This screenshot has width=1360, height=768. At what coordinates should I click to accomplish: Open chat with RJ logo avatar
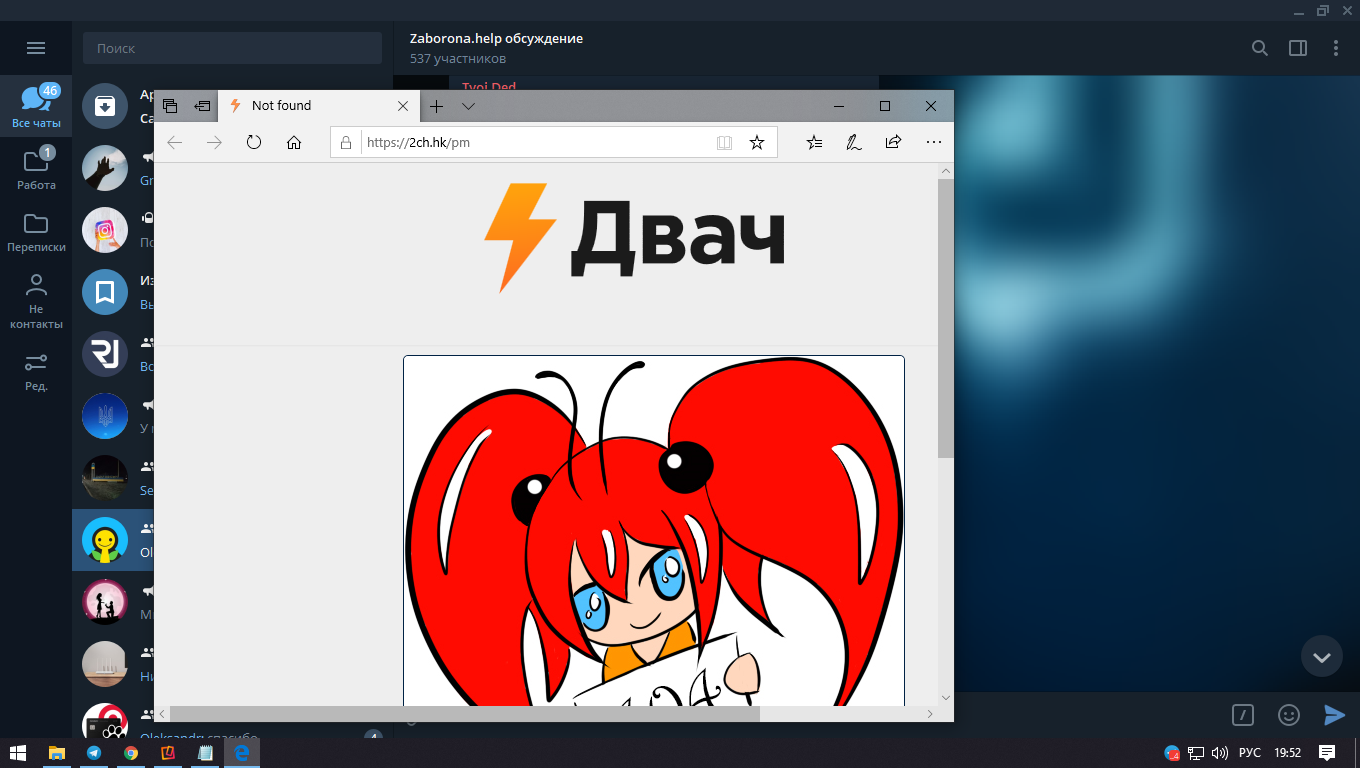105,354
